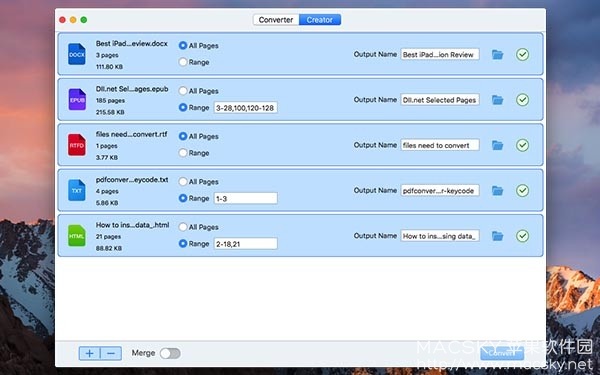
Task: Click the Convert button
Action: [502, 353]
